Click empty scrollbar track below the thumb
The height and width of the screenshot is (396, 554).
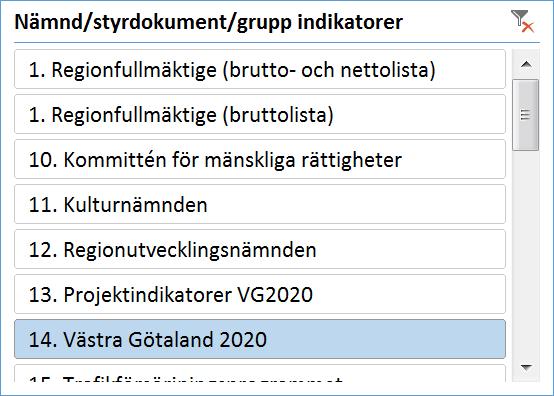tap(526, 252)
